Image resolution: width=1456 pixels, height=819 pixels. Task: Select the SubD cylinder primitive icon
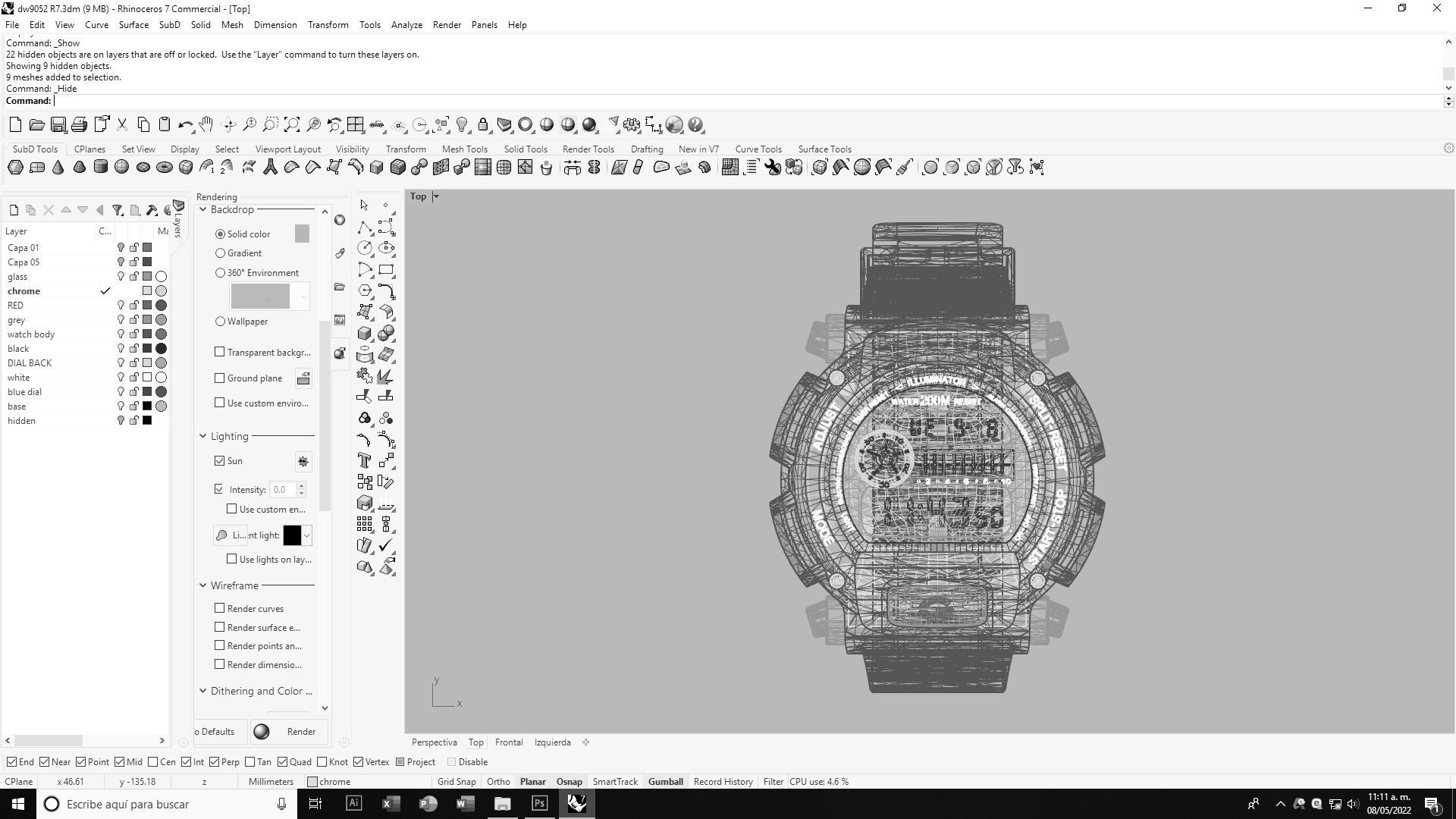click(x=100, y=168)
